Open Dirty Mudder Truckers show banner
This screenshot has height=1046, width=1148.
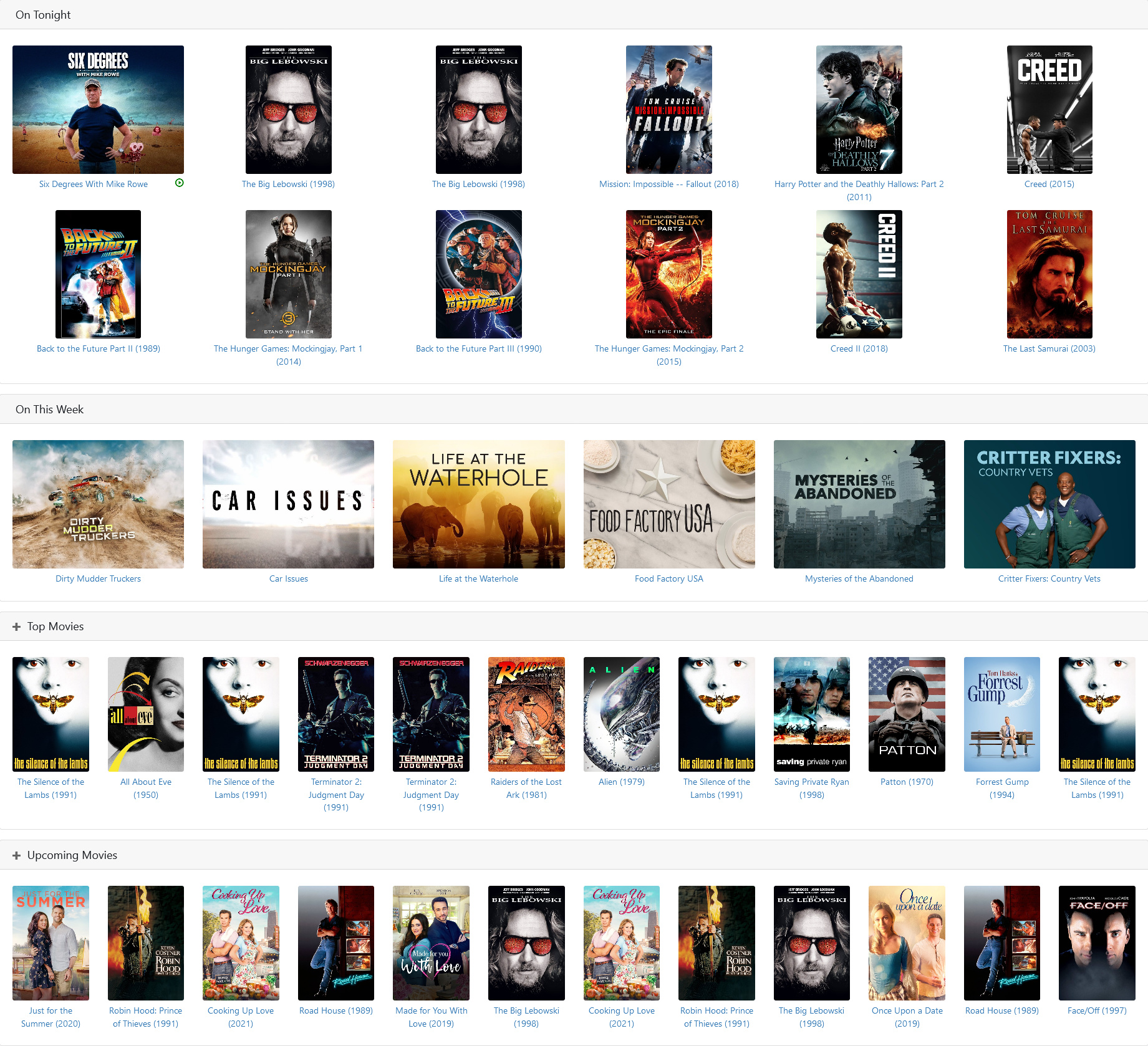98,504
